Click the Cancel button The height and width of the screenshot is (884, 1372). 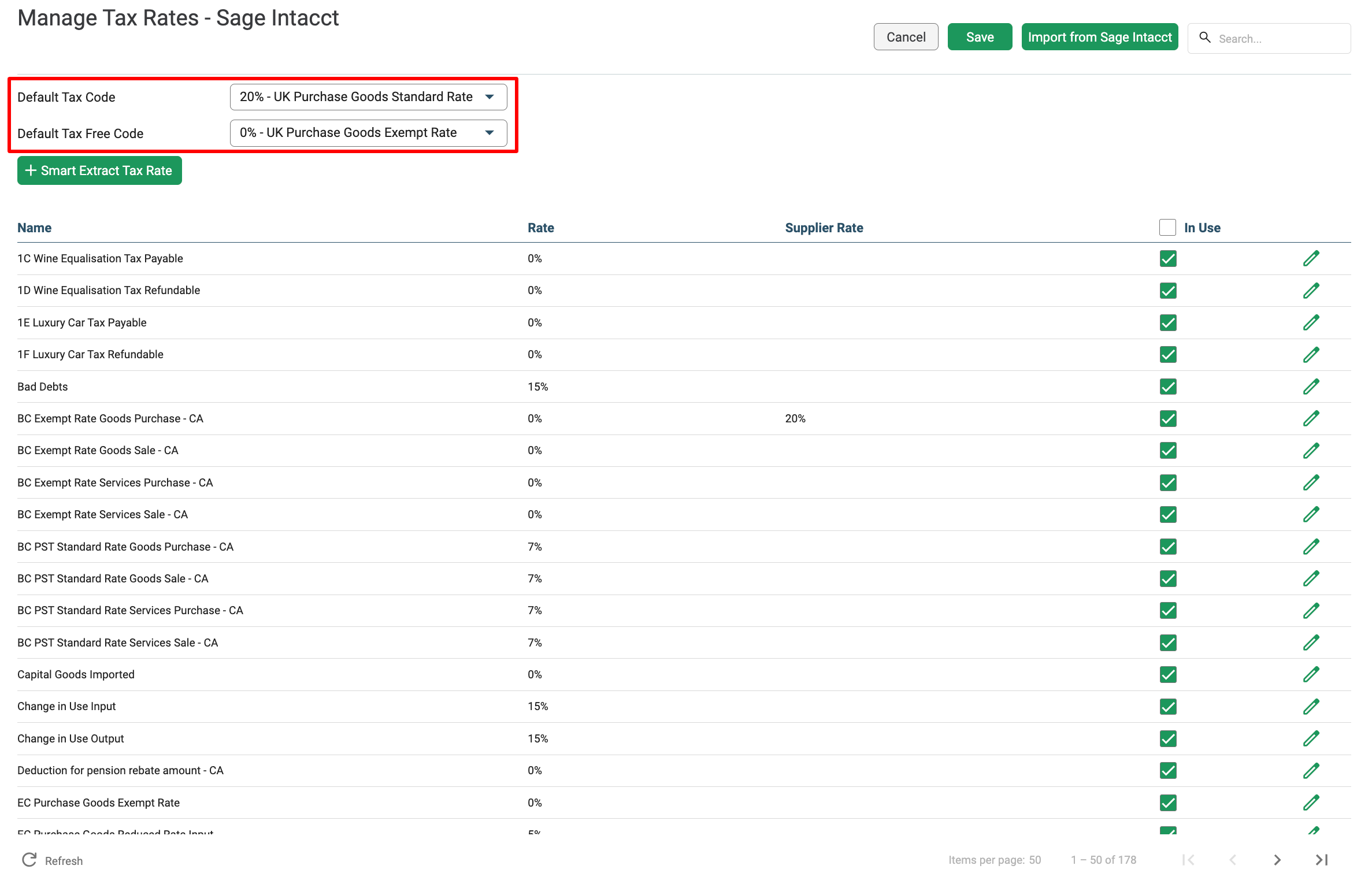tap(906, 37)
